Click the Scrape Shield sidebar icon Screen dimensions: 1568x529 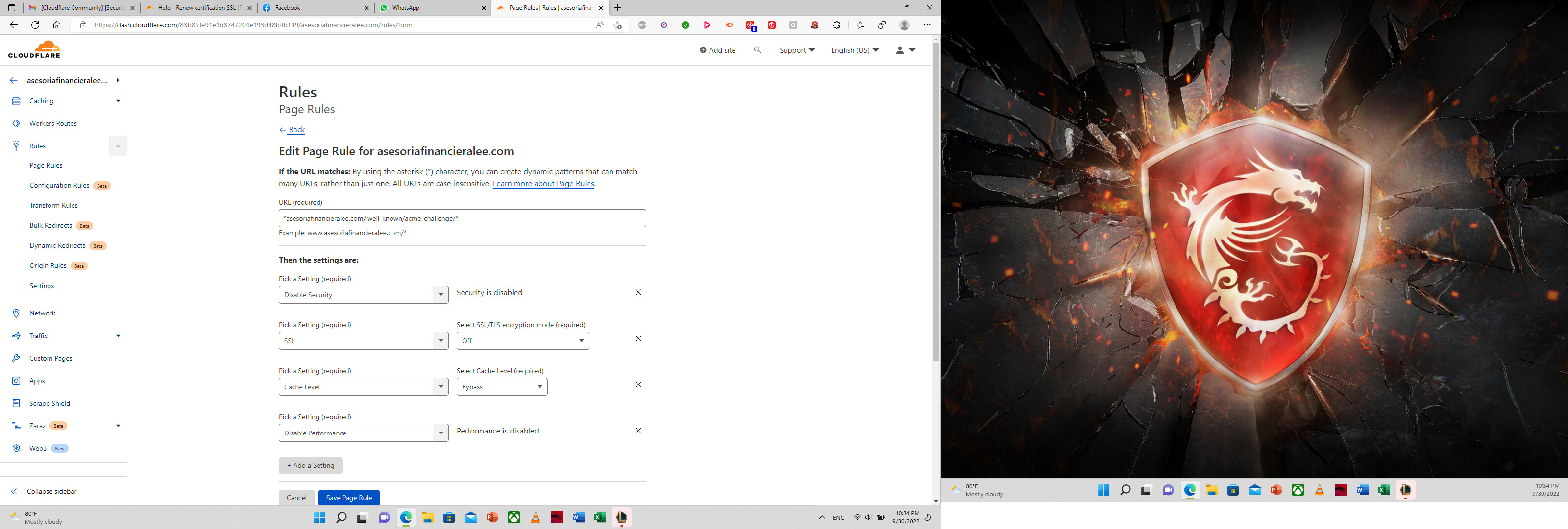click(x=17, y=403)
